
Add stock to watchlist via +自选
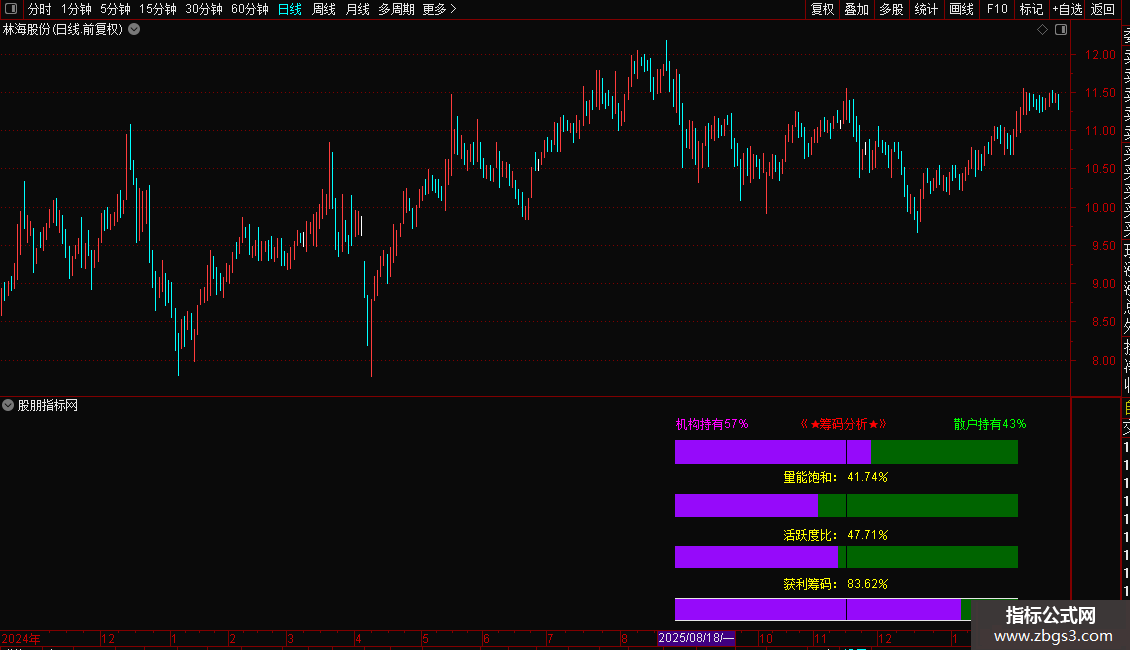[1067, 9]
